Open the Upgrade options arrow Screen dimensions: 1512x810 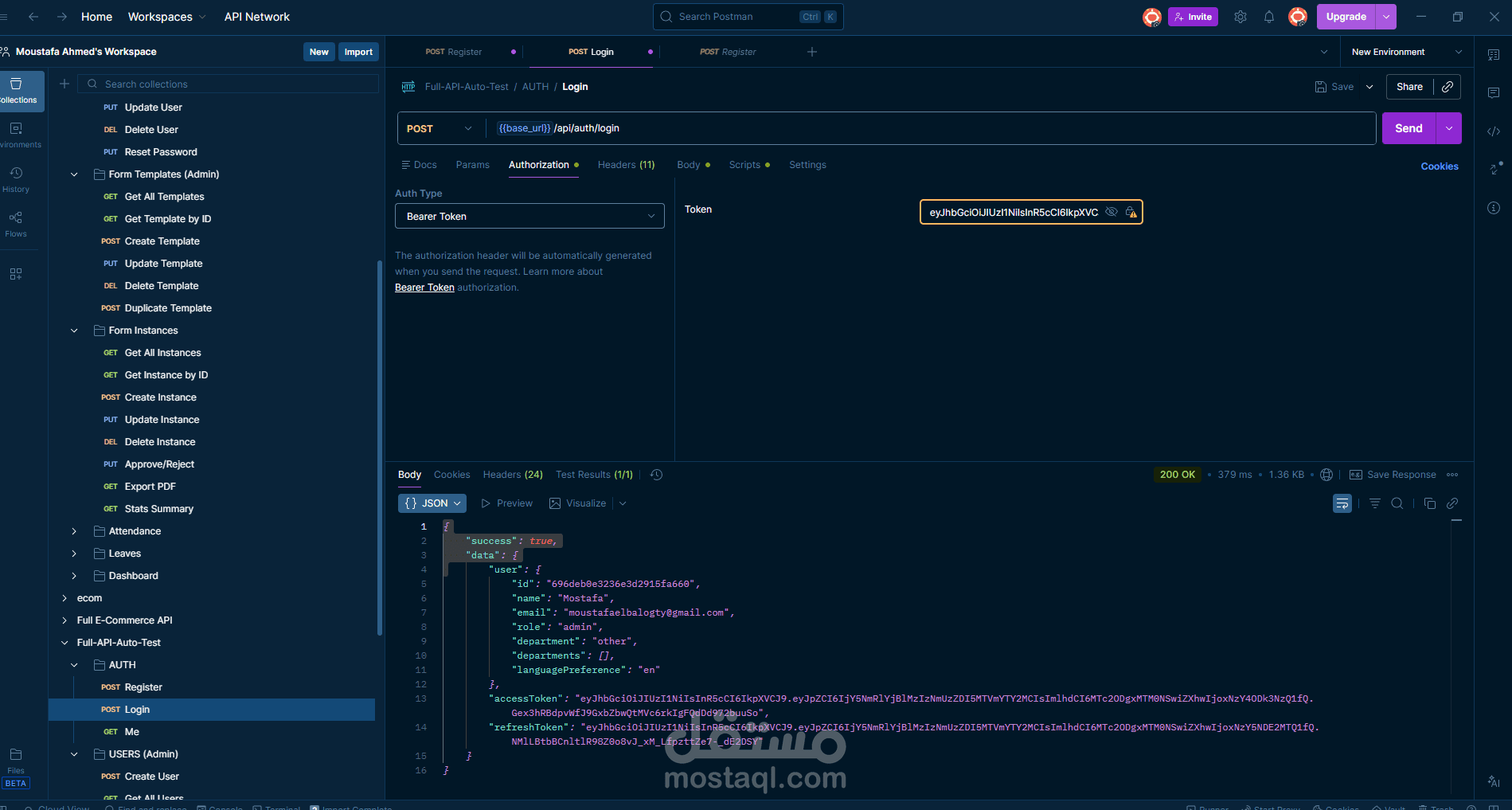pyautogui.click(x=1386, y=17)
